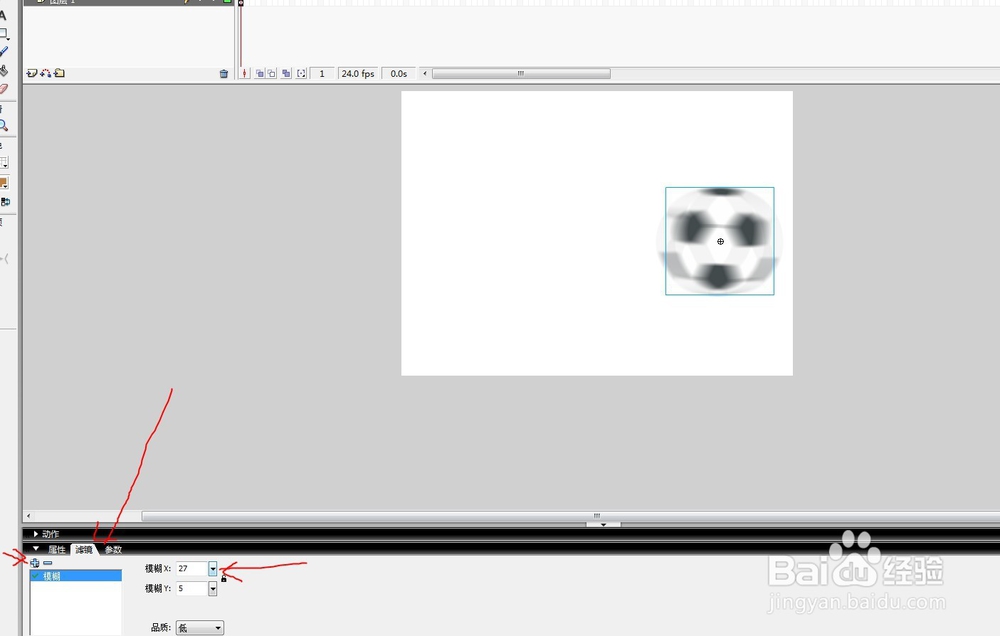Open the stroke style option box
This screenshot has width=1000, height=636.
(4, 162)
